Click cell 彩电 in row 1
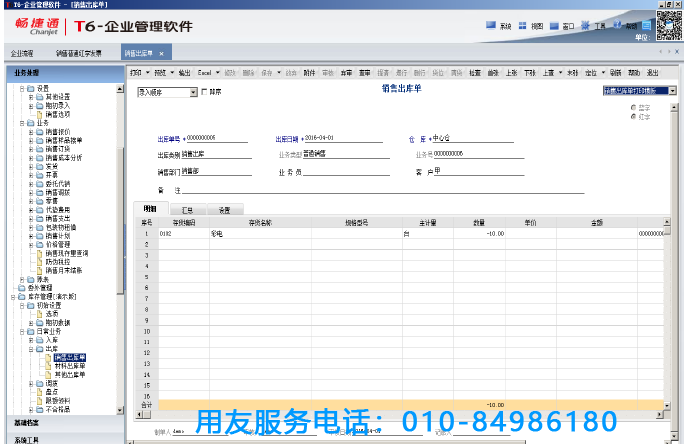The width and height of the screenshot is (686, 444). [260, 234]
